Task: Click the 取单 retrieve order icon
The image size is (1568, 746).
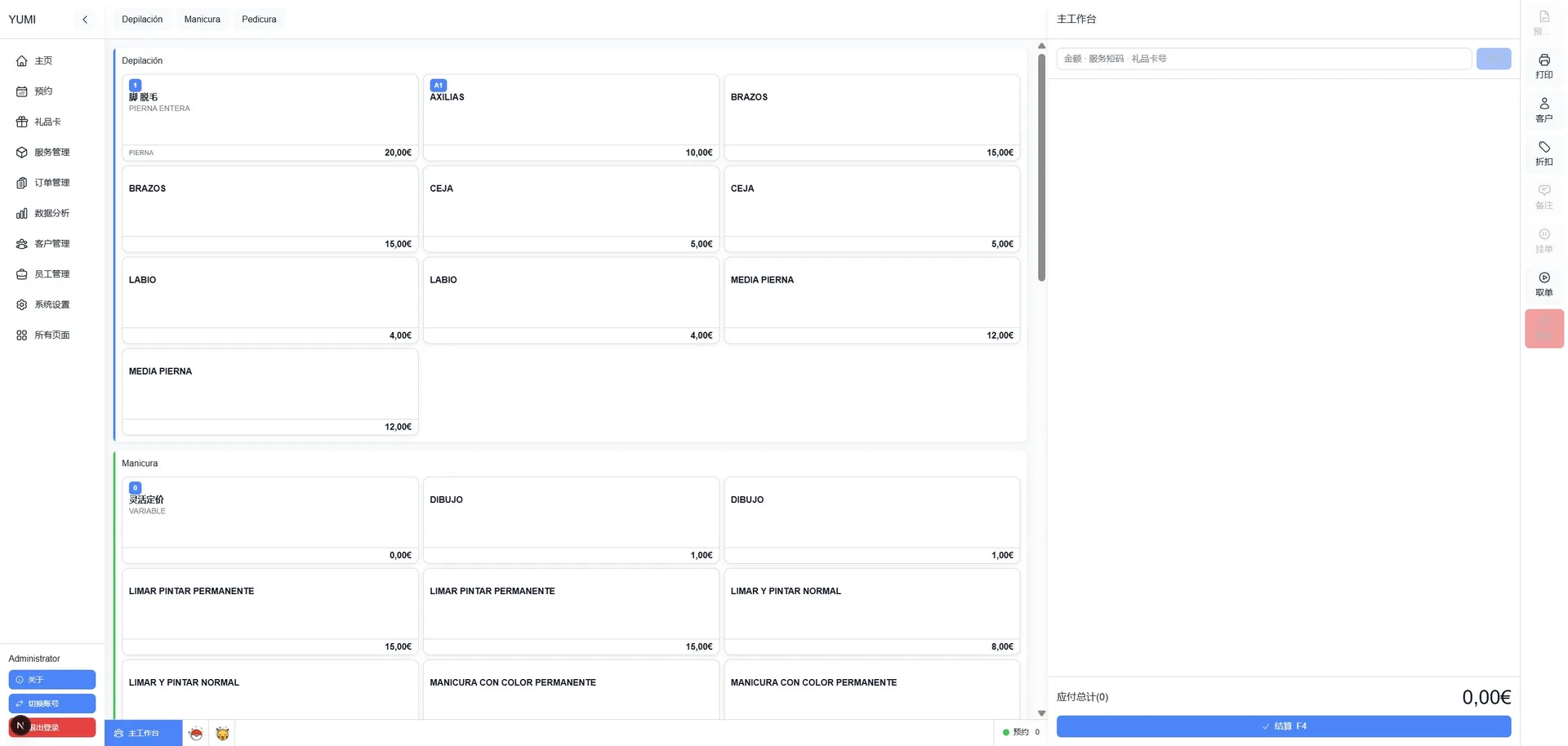Action: (1543, 284)
